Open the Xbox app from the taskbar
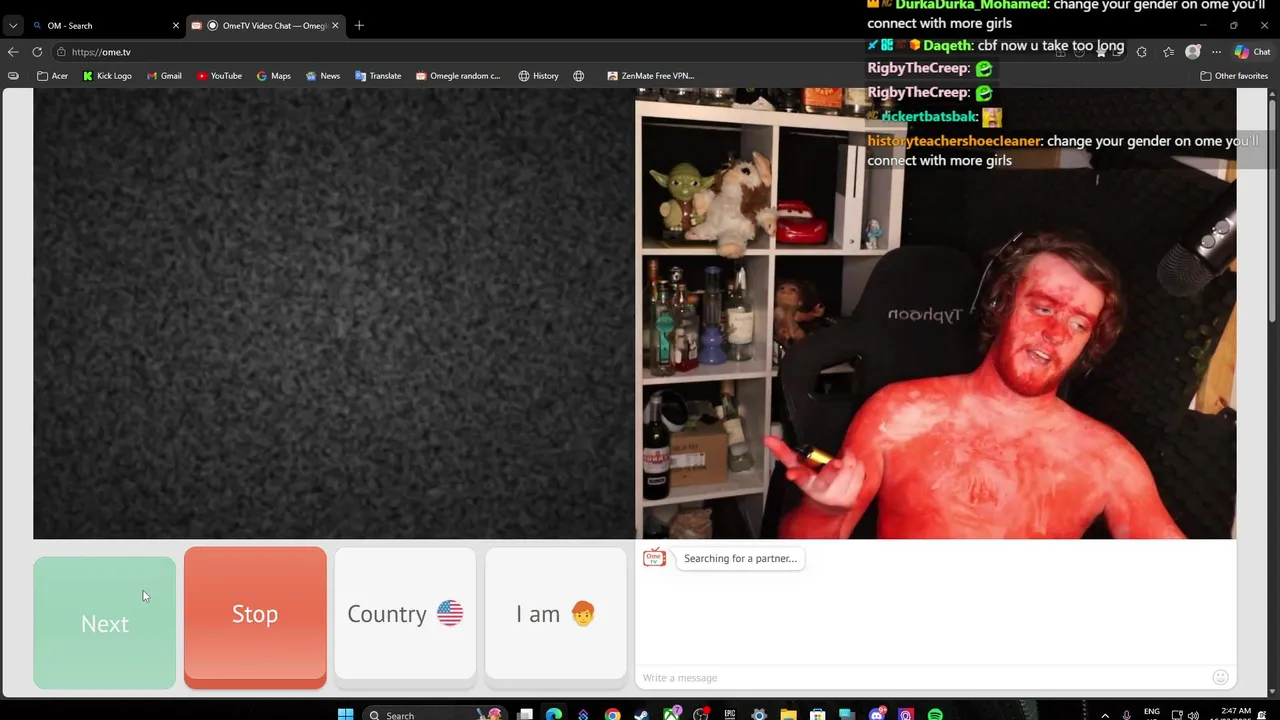This screenshot has height=720, width=1280. click(671, 714)
